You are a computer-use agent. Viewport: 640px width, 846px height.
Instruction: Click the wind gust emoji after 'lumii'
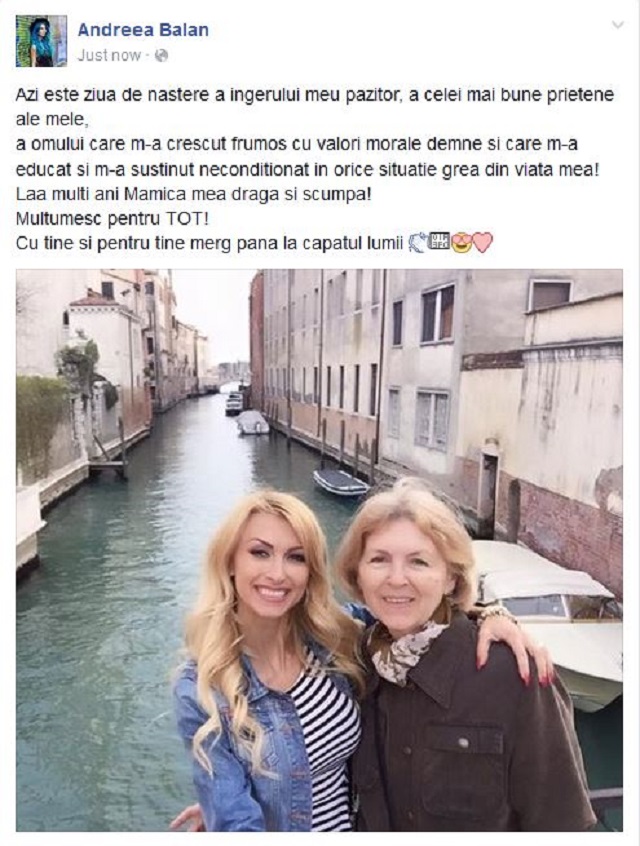coord(417,242)
